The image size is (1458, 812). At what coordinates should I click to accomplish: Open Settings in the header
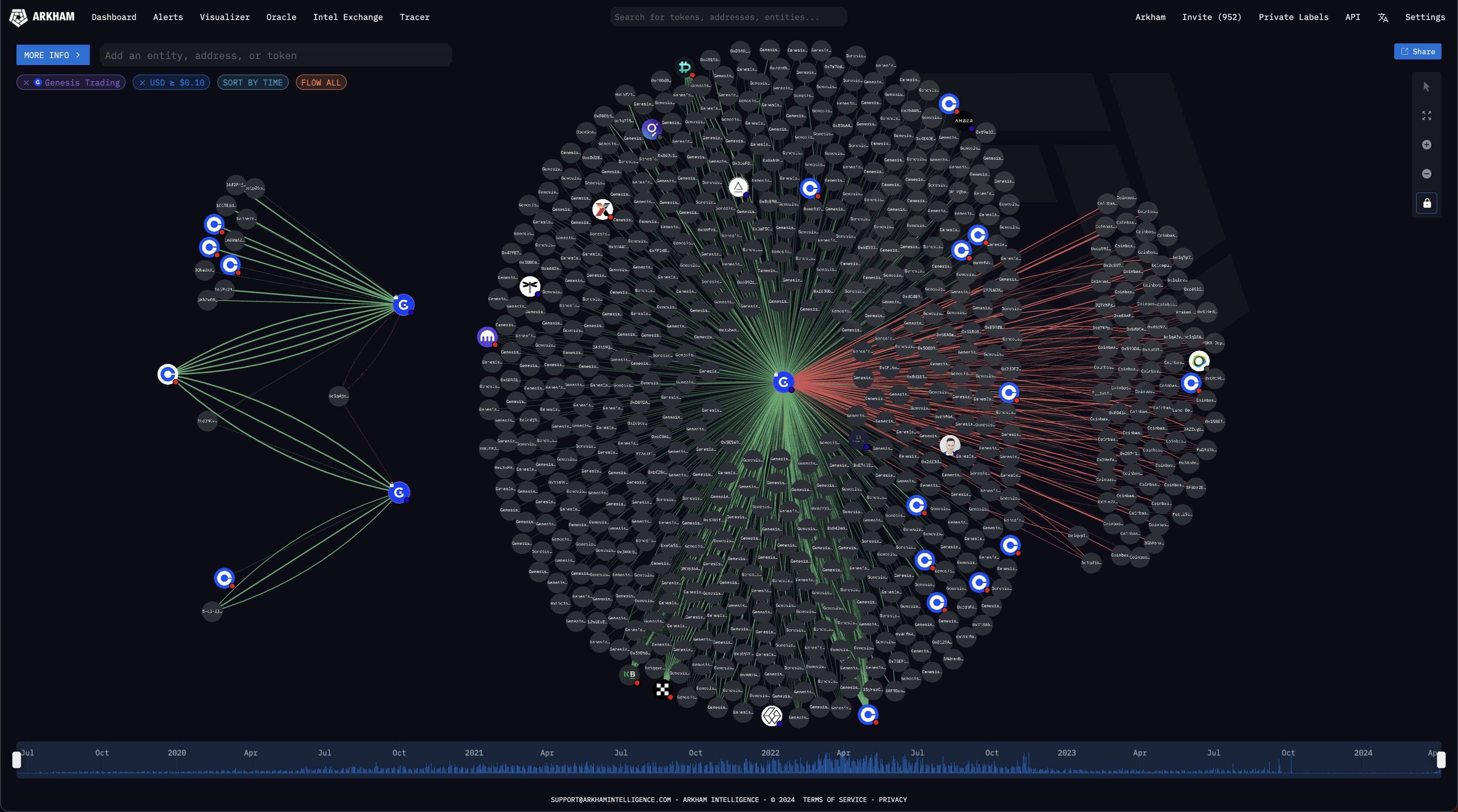point(1425,17)
